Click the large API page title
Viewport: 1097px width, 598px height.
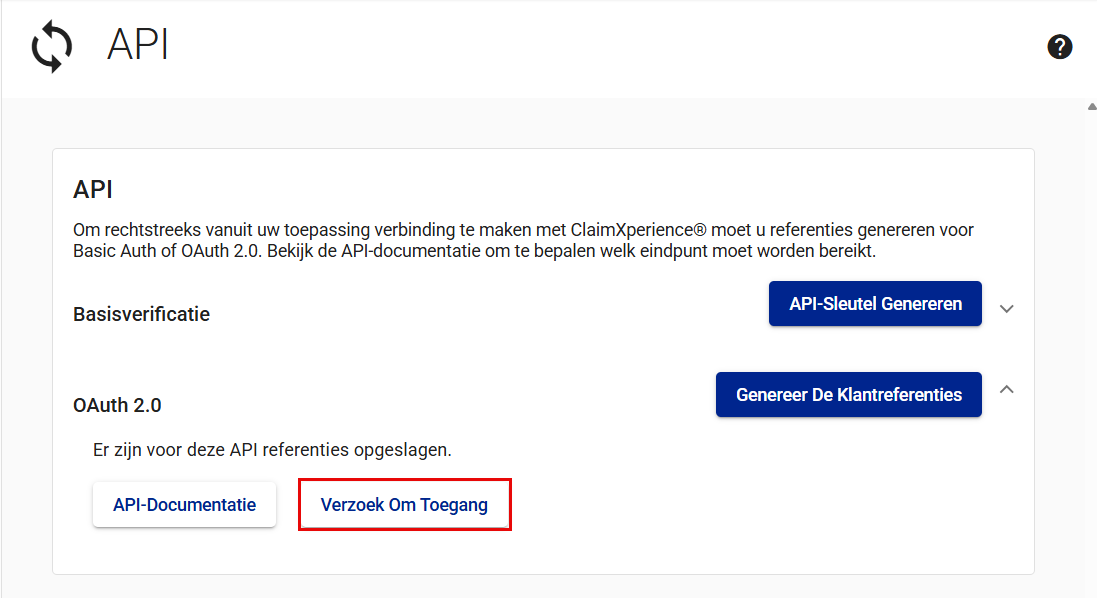coord(138,46)
